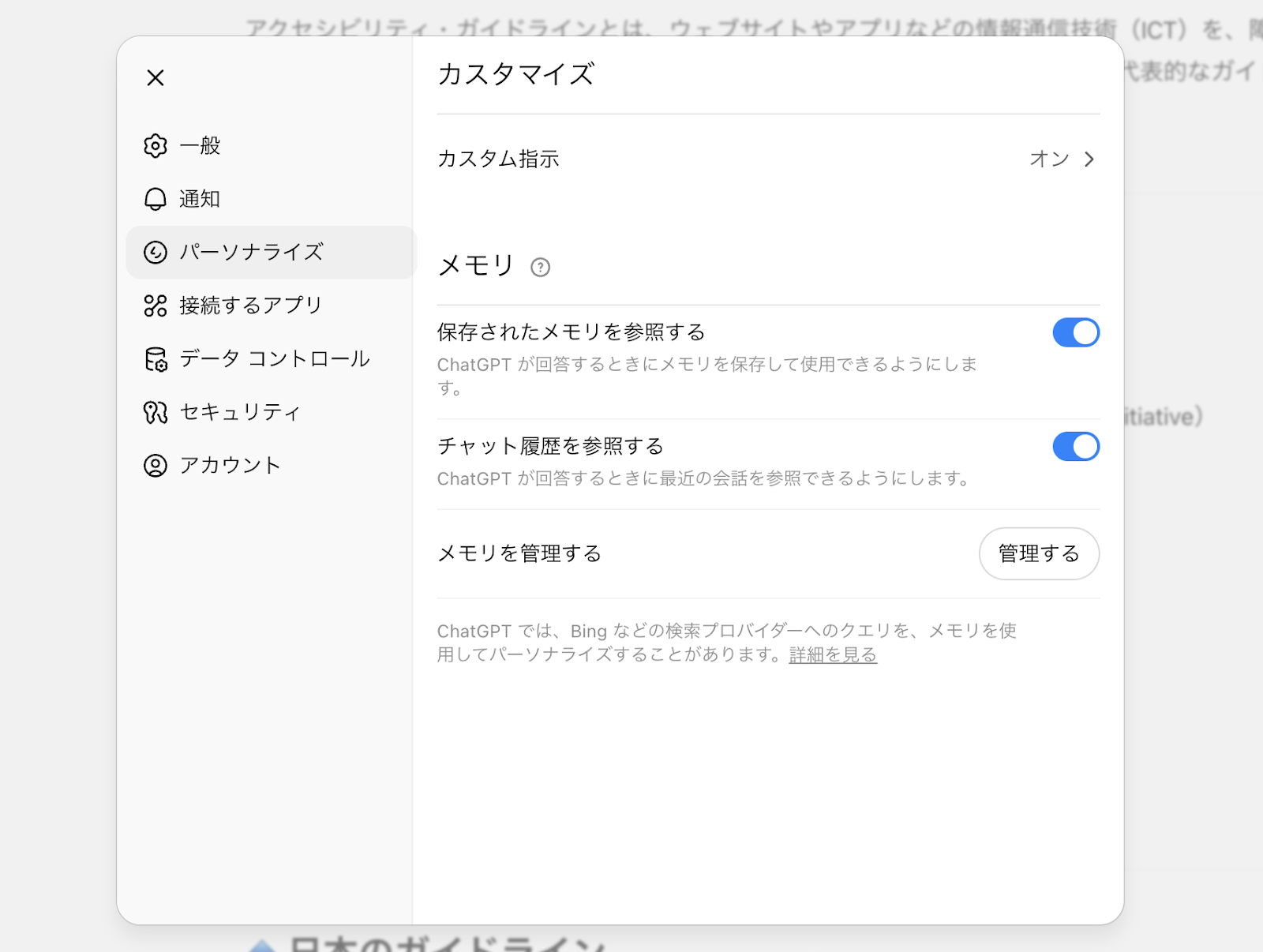Screen dimensions: 1263x952
Task: Toggle the saved memory switch off
Action: click(x=1077, y=332)
